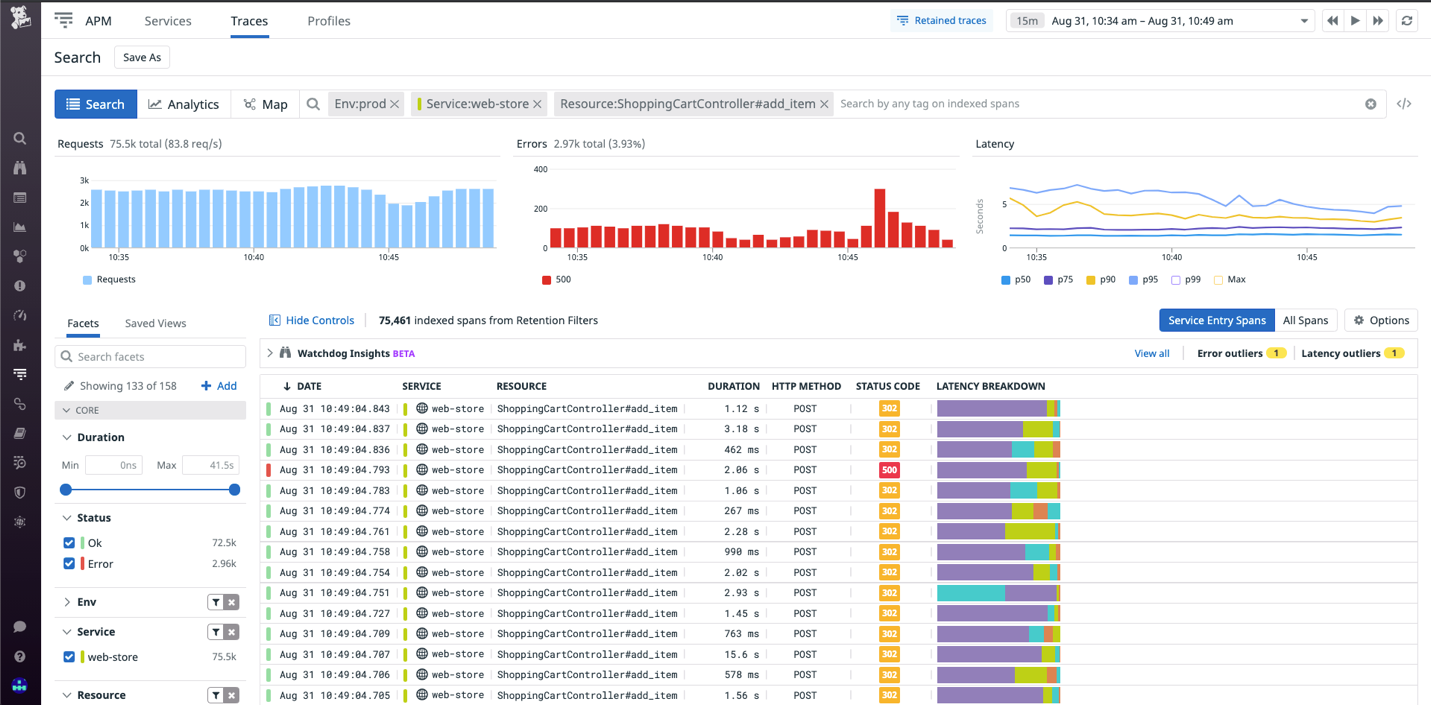Uncheck the Ok status checkbox
The image size is (1431, 705).
(x=68, y=542)
